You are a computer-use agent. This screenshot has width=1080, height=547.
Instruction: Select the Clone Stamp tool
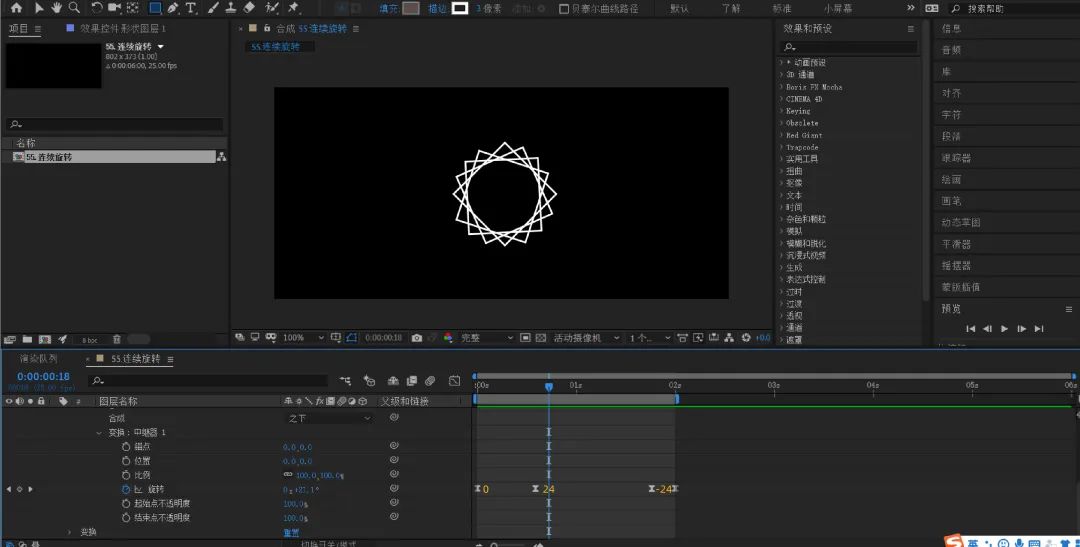tap(231, 8)
